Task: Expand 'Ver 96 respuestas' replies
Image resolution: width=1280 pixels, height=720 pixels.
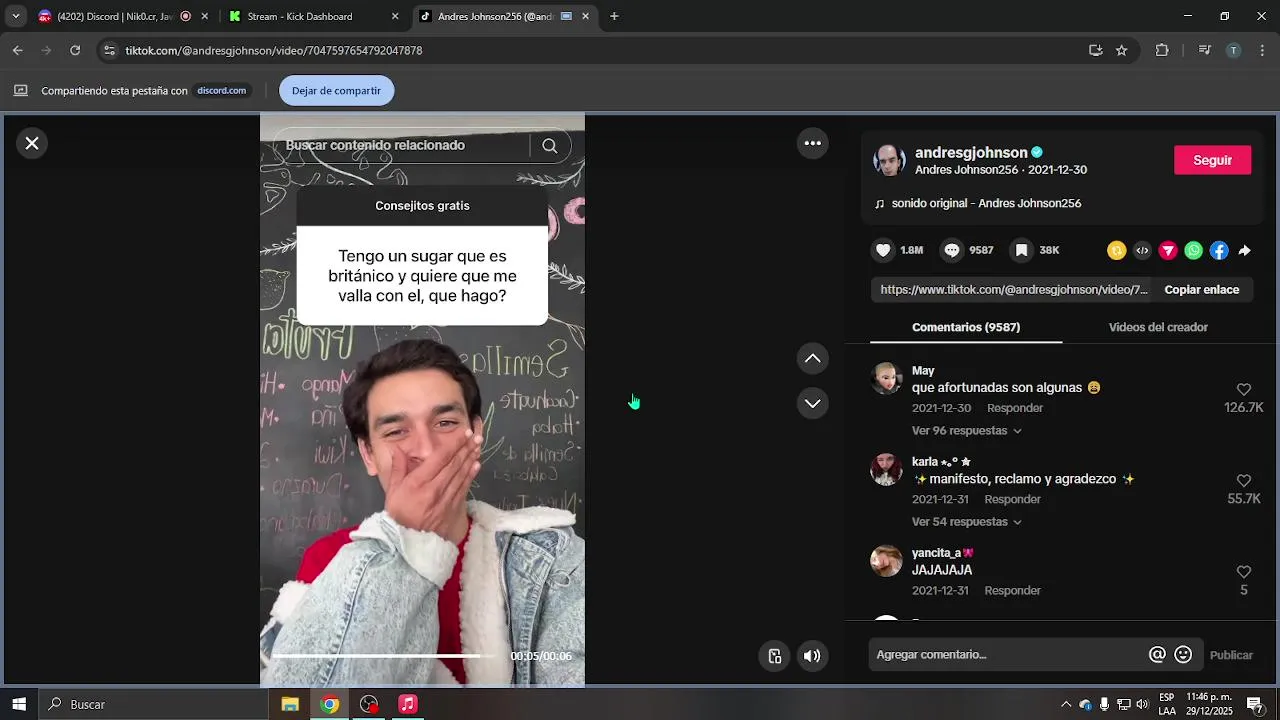Action: coord(966,431)
